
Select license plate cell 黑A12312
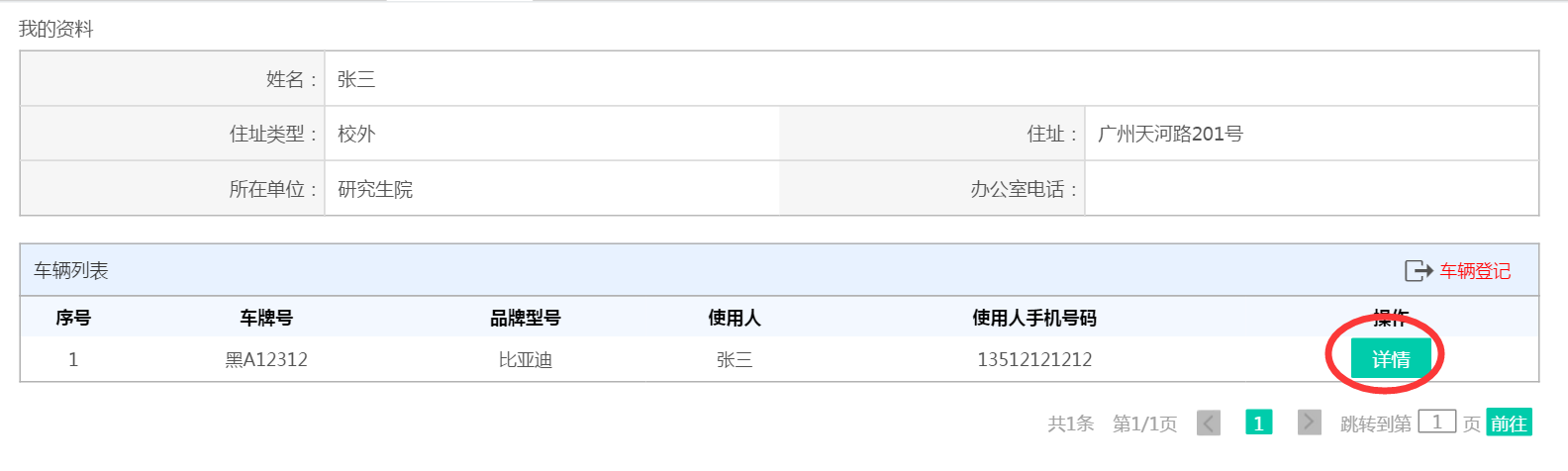click(x=266, y=359)
